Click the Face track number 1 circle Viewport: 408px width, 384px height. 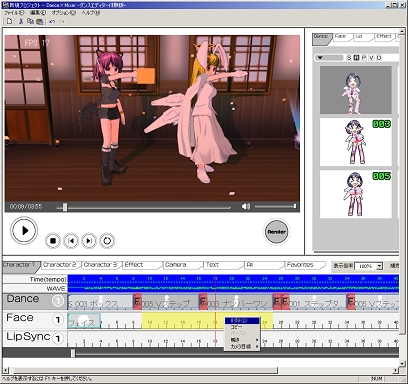tap(58, 320)
